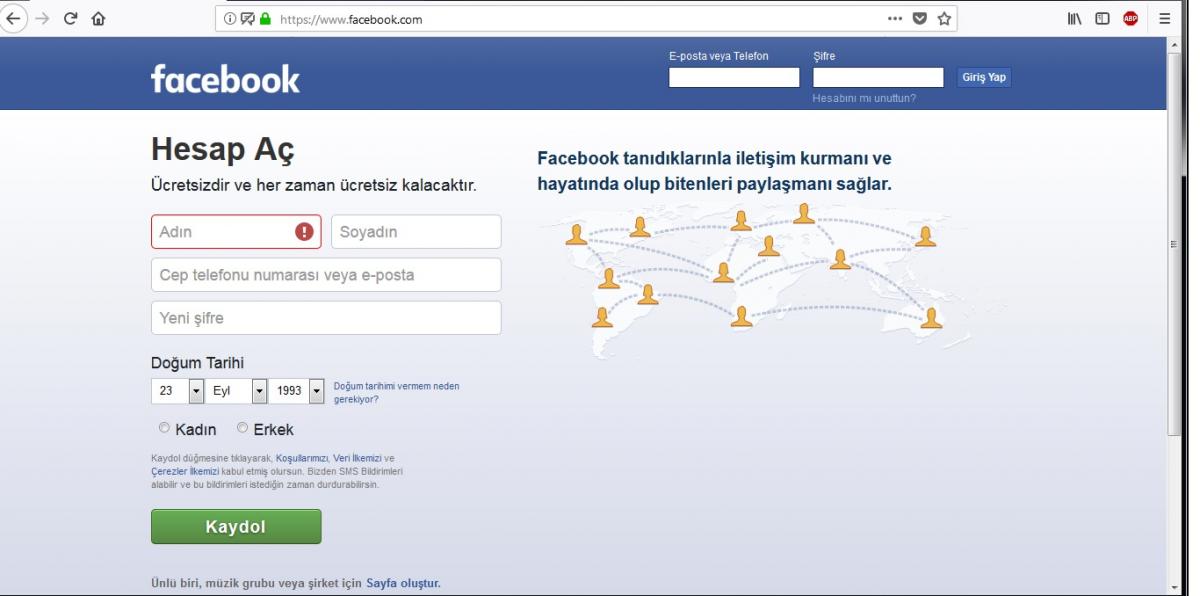Save page to Pocket icon

click(x=919, y=18)
